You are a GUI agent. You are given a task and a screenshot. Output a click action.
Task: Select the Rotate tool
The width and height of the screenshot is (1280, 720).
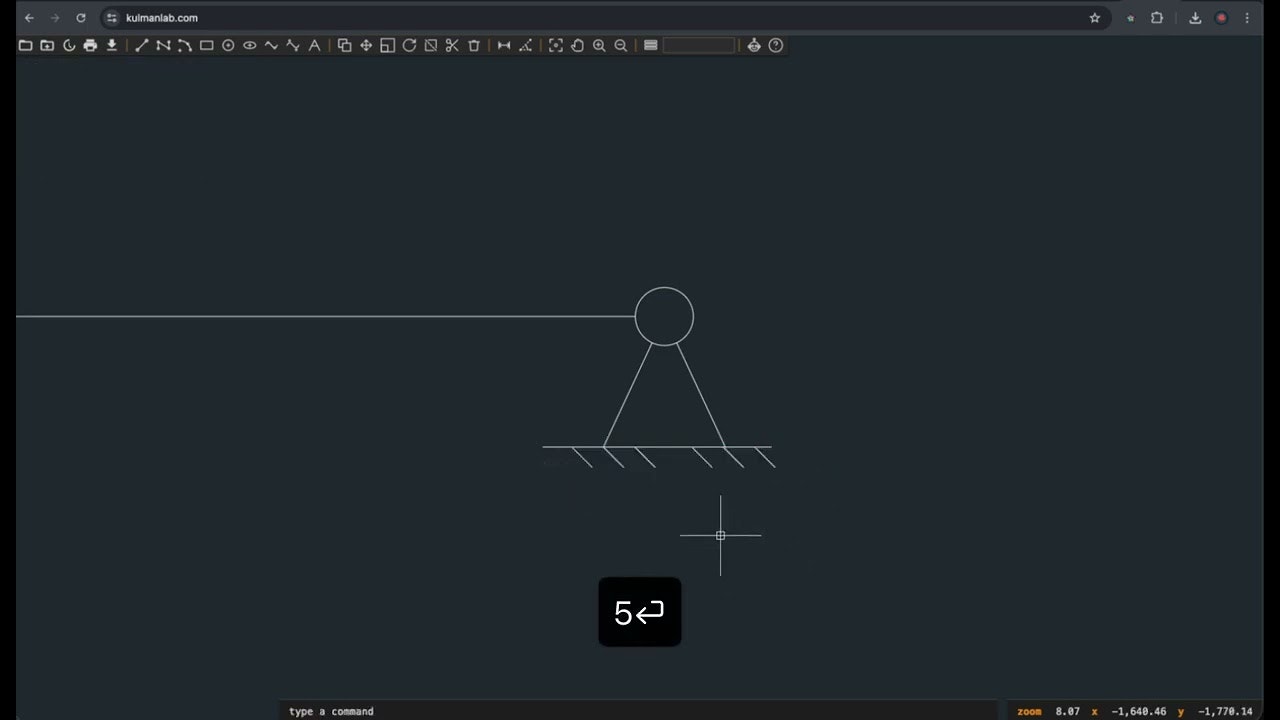click(409, 45)
